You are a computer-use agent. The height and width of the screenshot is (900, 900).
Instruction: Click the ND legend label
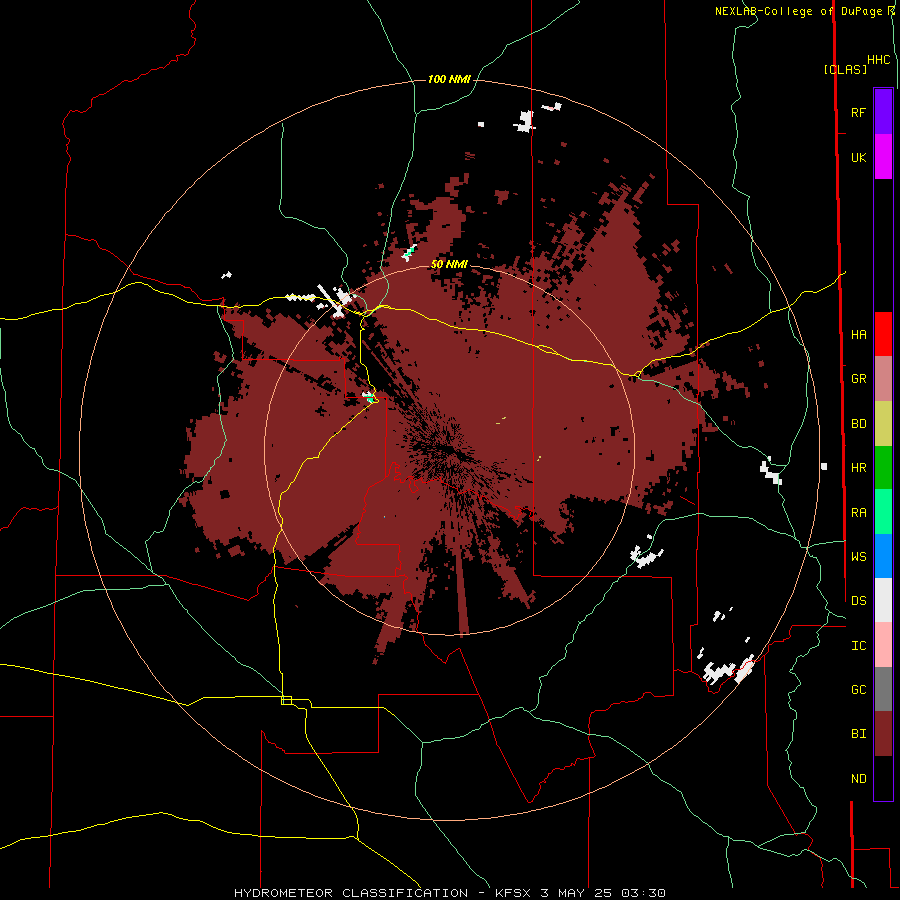(x=858, y=779)
